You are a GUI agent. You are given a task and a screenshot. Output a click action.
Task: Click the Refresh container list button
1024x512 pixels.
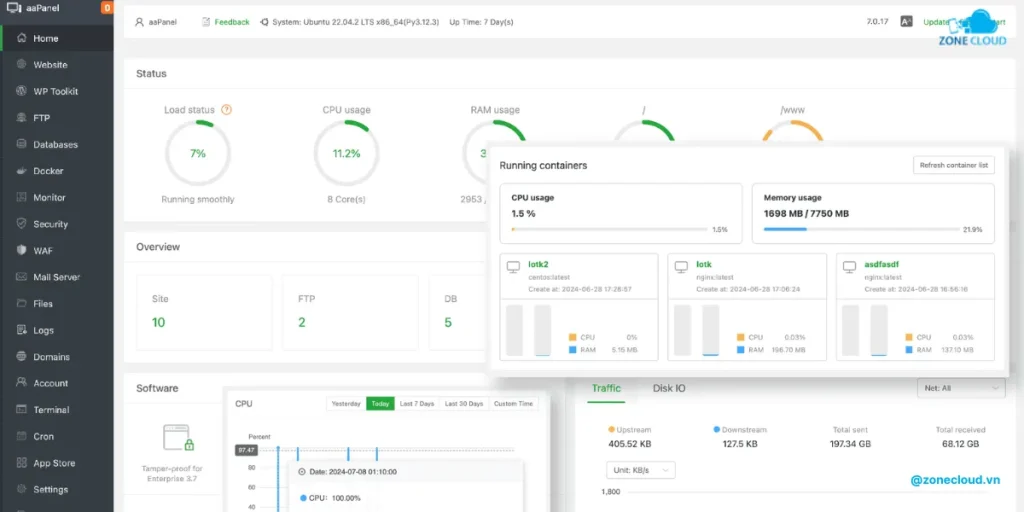click(x=953, y=165)
